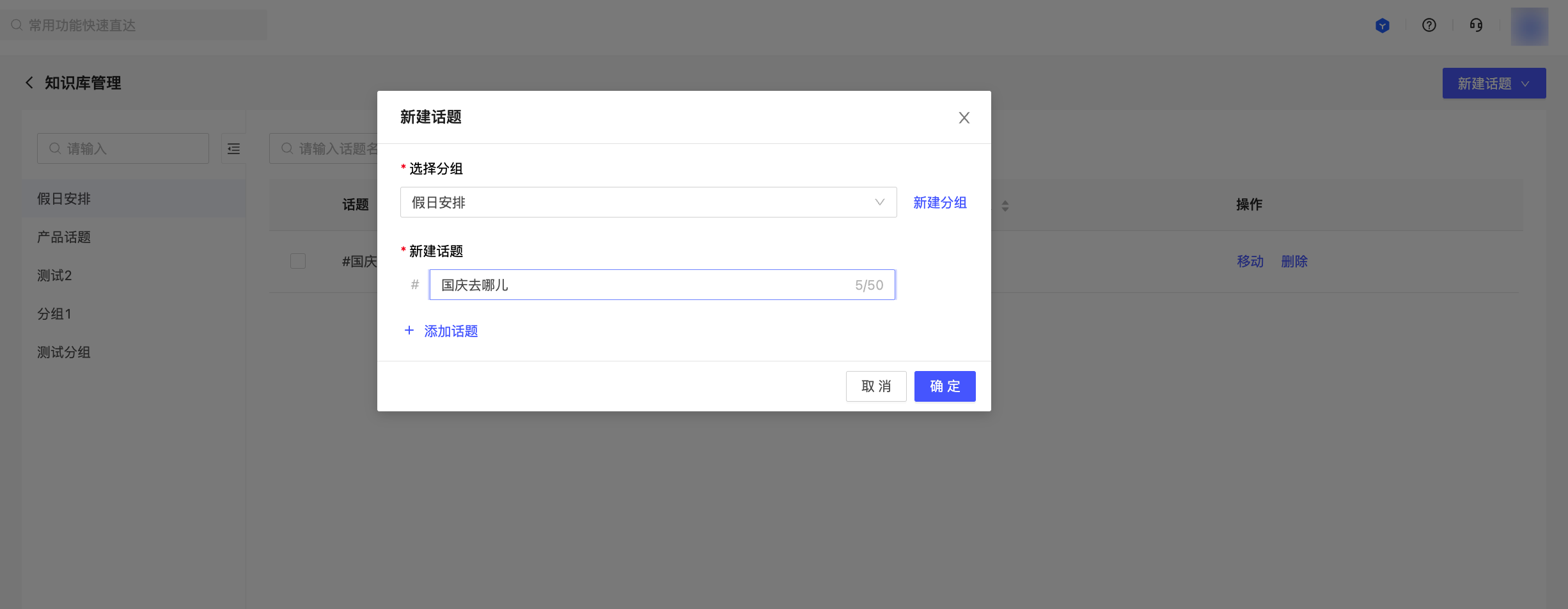Click the 操作 column header
The height and width of the screenshot is (609, 1568).
[x=1249, y=204]
